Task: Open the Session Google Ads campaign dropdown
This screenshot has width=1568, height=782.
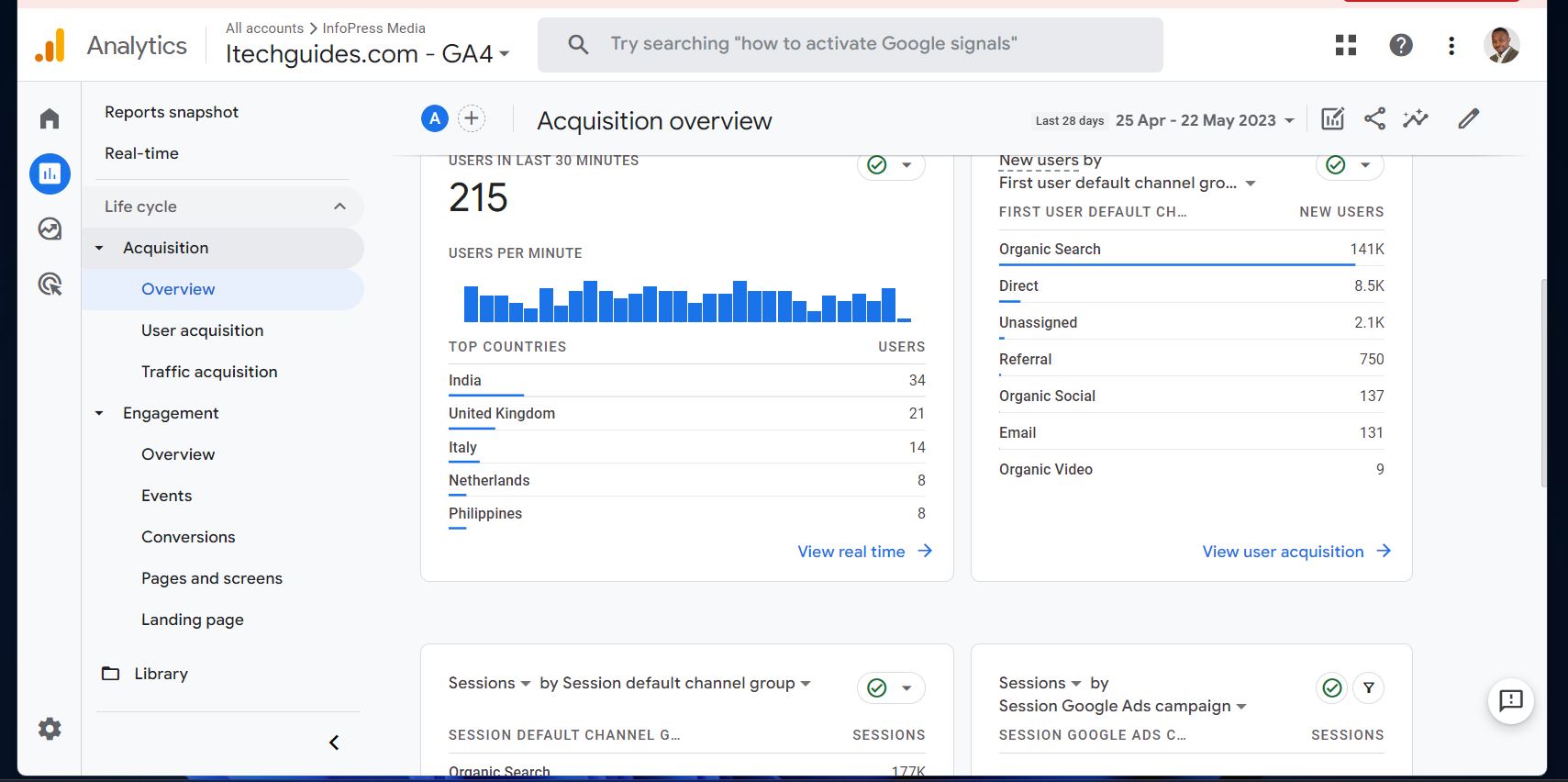Action: tap(1122, 706)
